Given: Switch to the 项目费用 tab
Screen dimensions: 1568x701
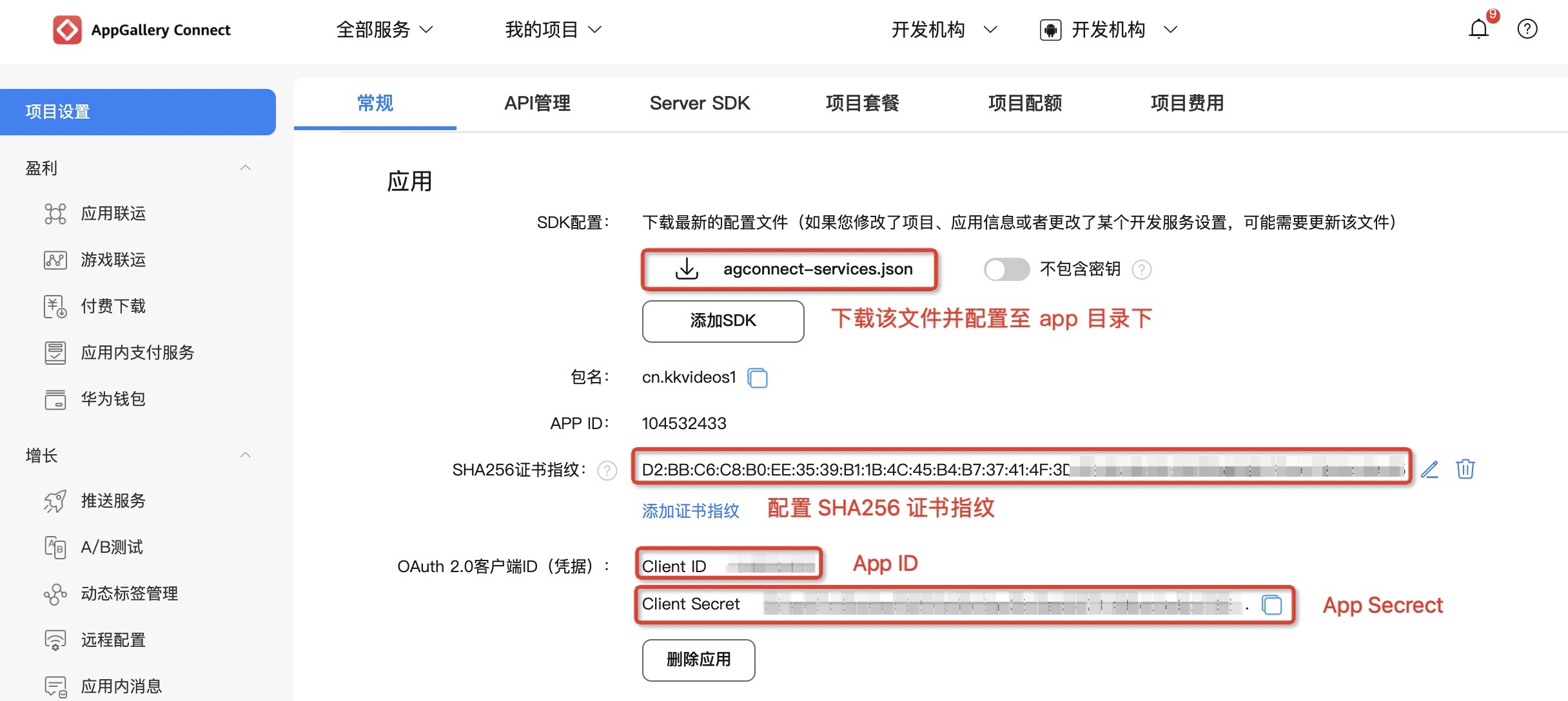Looking at the screenshot, I should tap(1188, 103).
